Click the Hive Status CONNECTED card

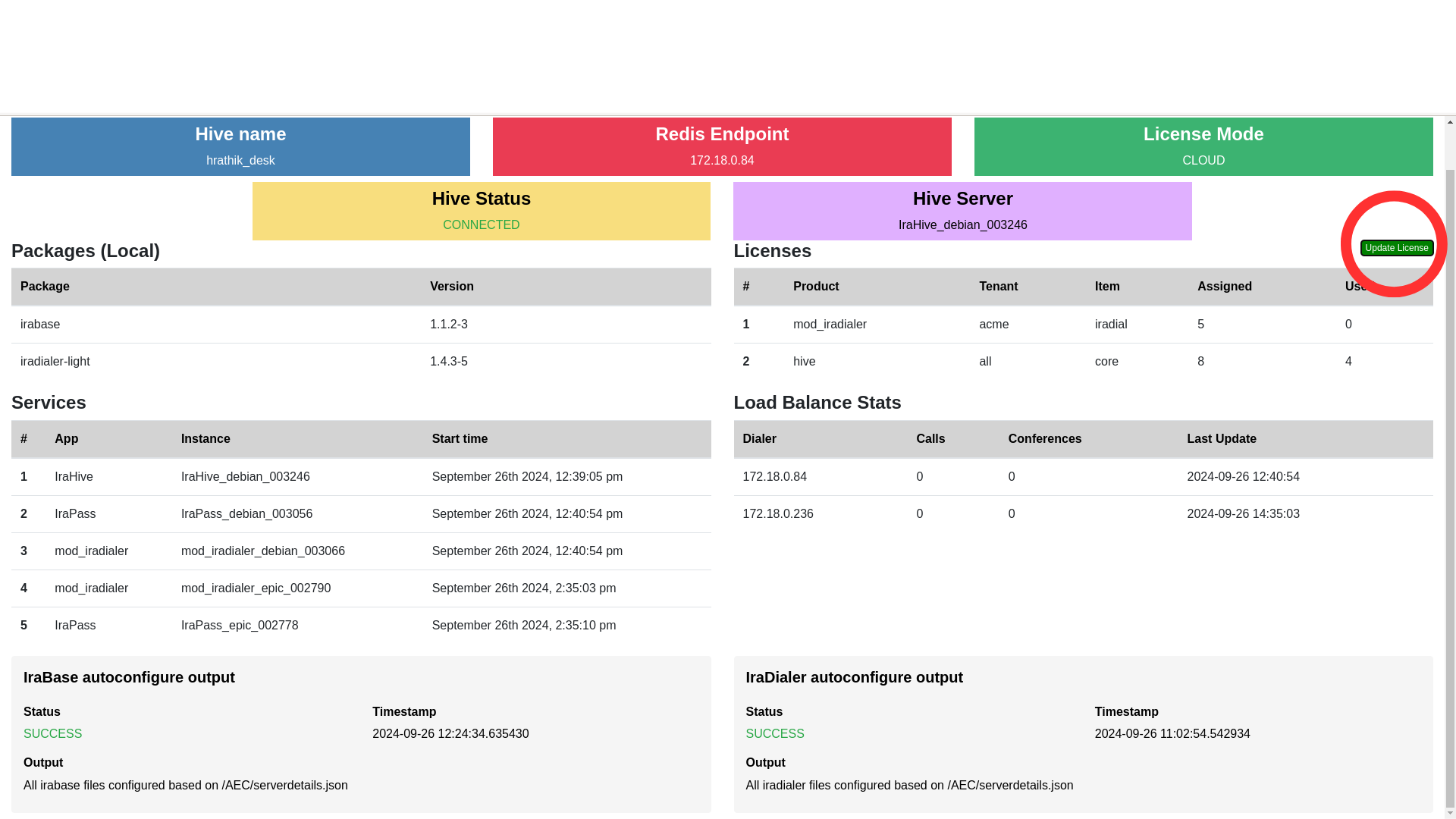(x=482, y=211)
